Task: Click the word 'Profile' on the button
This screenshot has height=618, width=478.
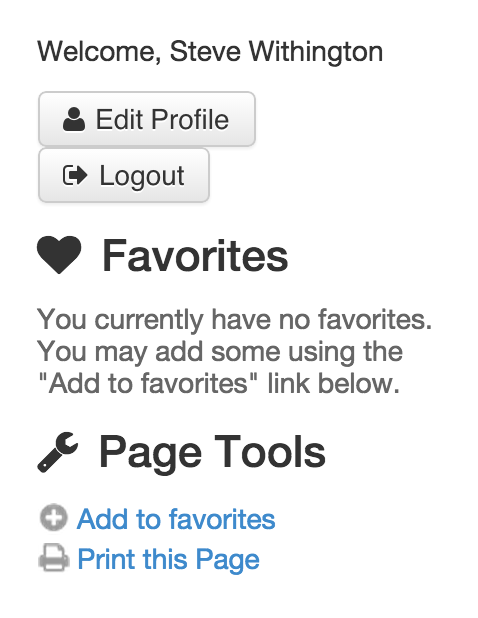Action: tap(190, 119)
